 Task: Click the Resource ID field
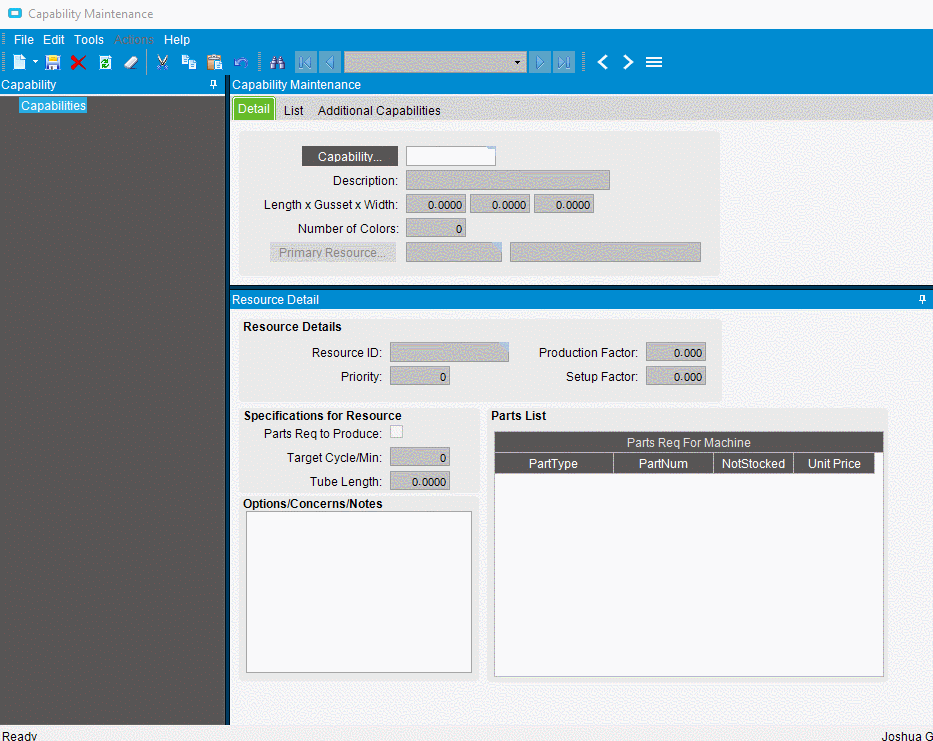tap(449, 352)
